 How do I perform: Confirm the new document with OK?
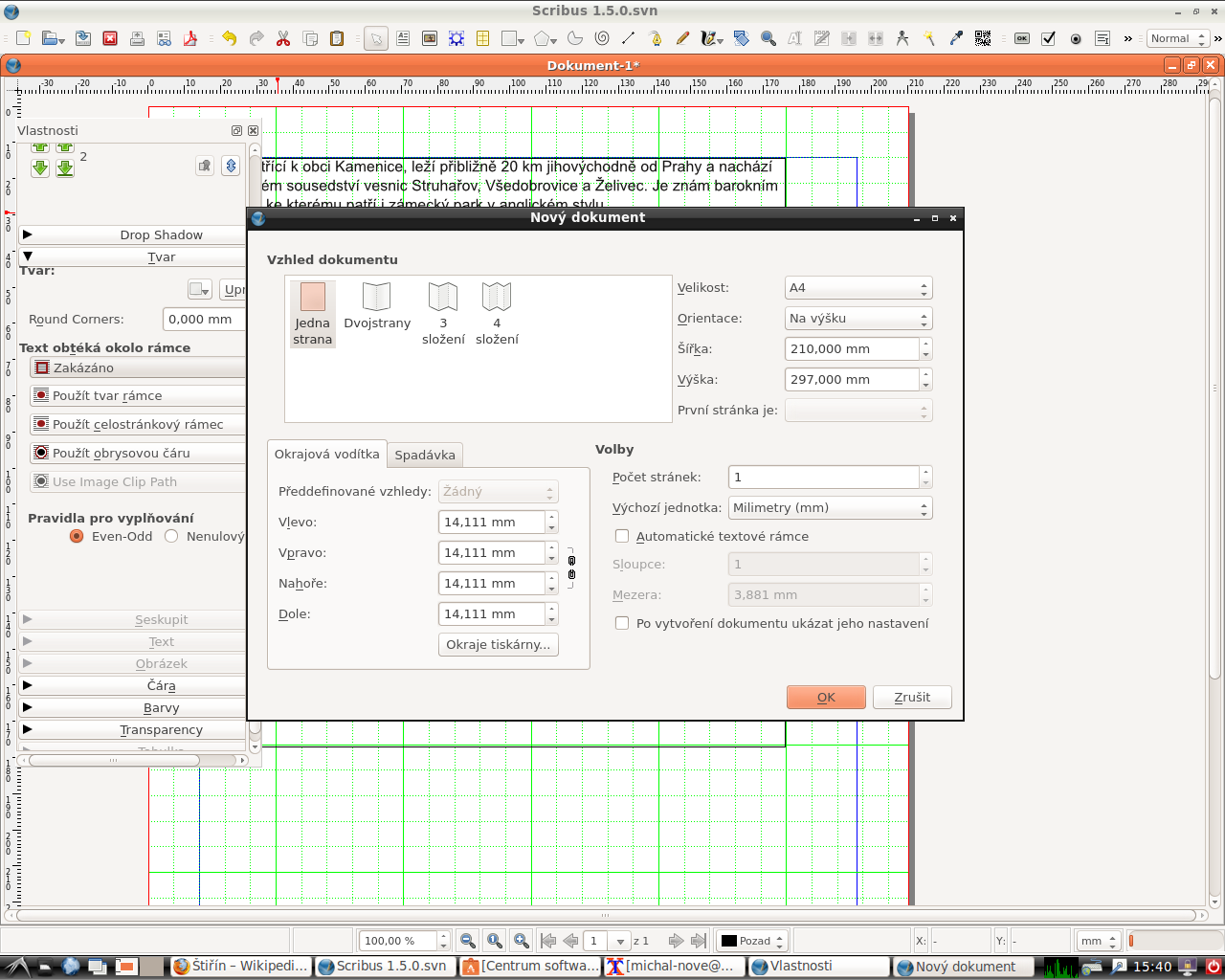click(825, 697)
